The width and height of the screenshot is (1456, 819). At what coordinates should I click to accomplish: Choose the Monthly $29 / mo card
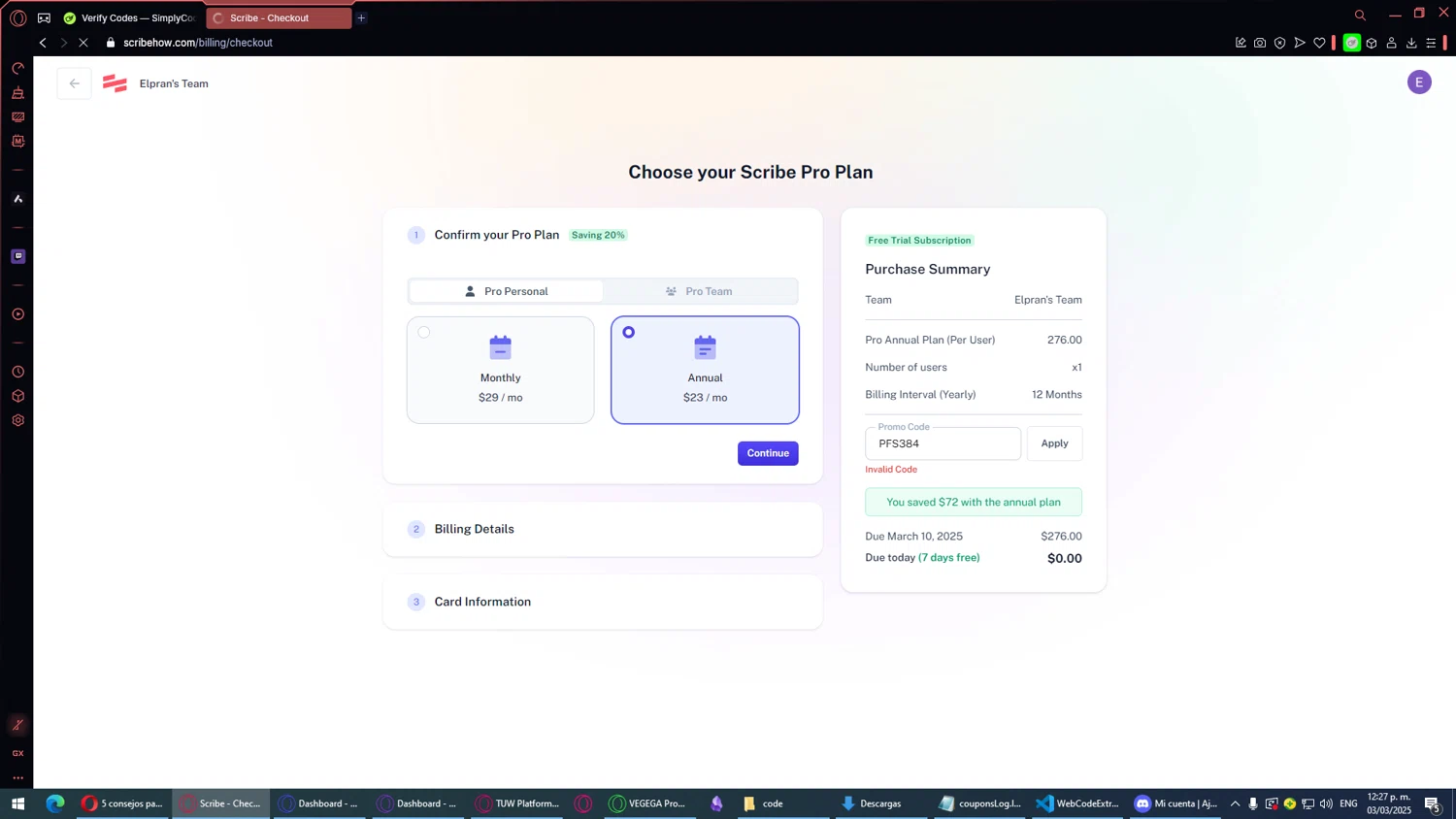500,370
